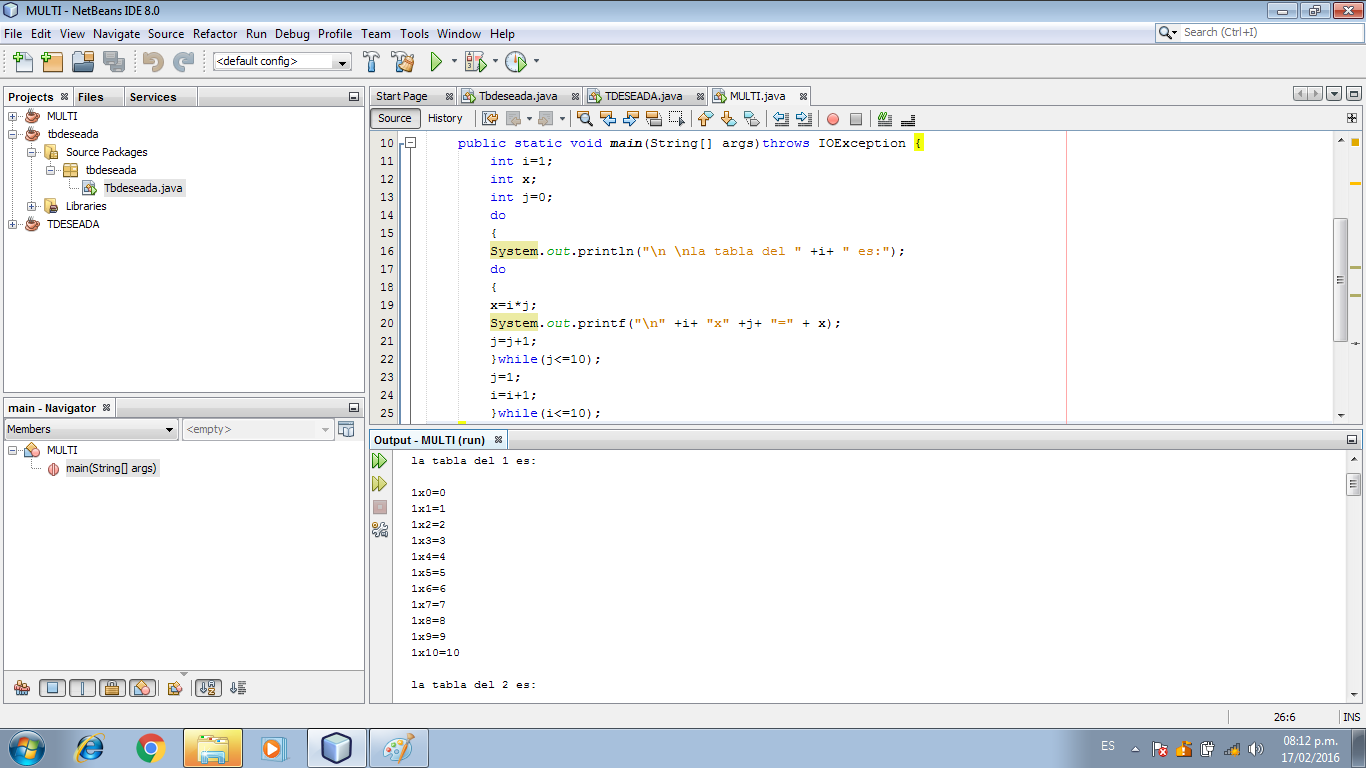Open the Members filter dropdown in Navigator
Screen dimensions: 1366x768
[170, 428]
